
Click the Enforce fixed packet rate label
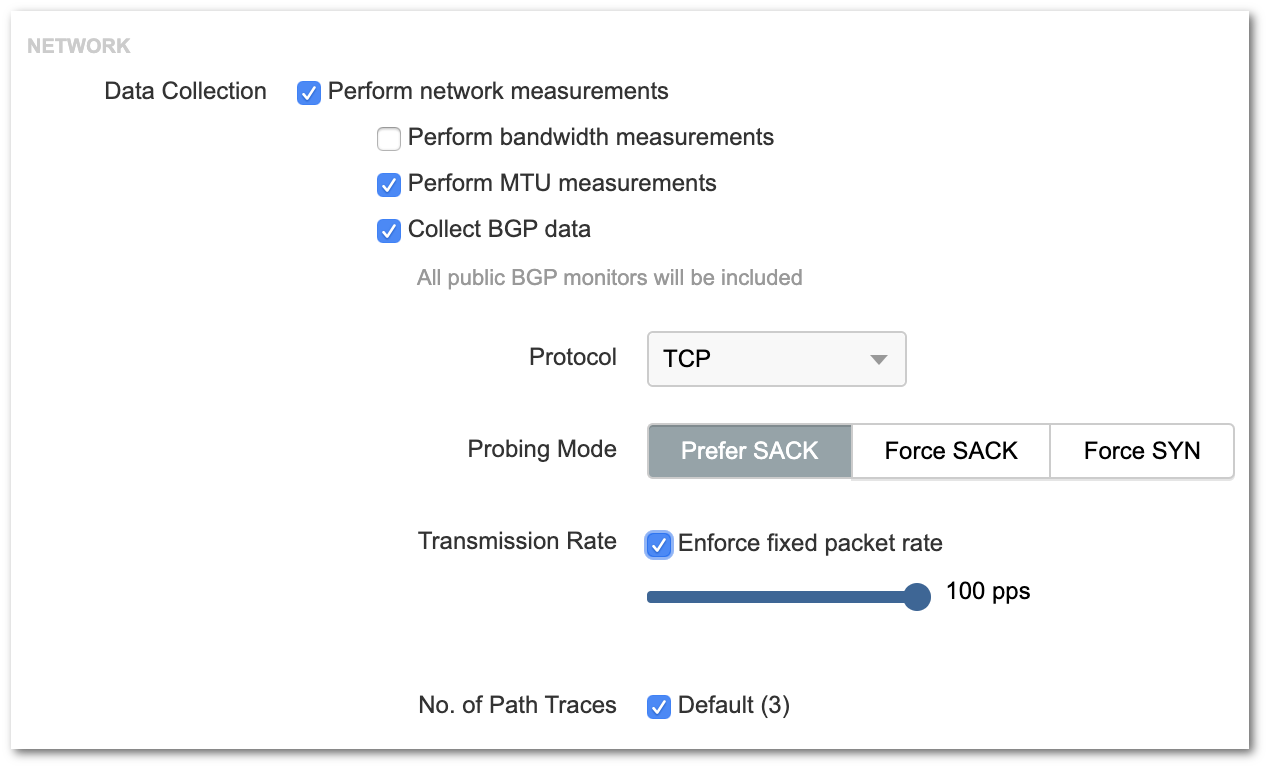(x=810, y=543)
